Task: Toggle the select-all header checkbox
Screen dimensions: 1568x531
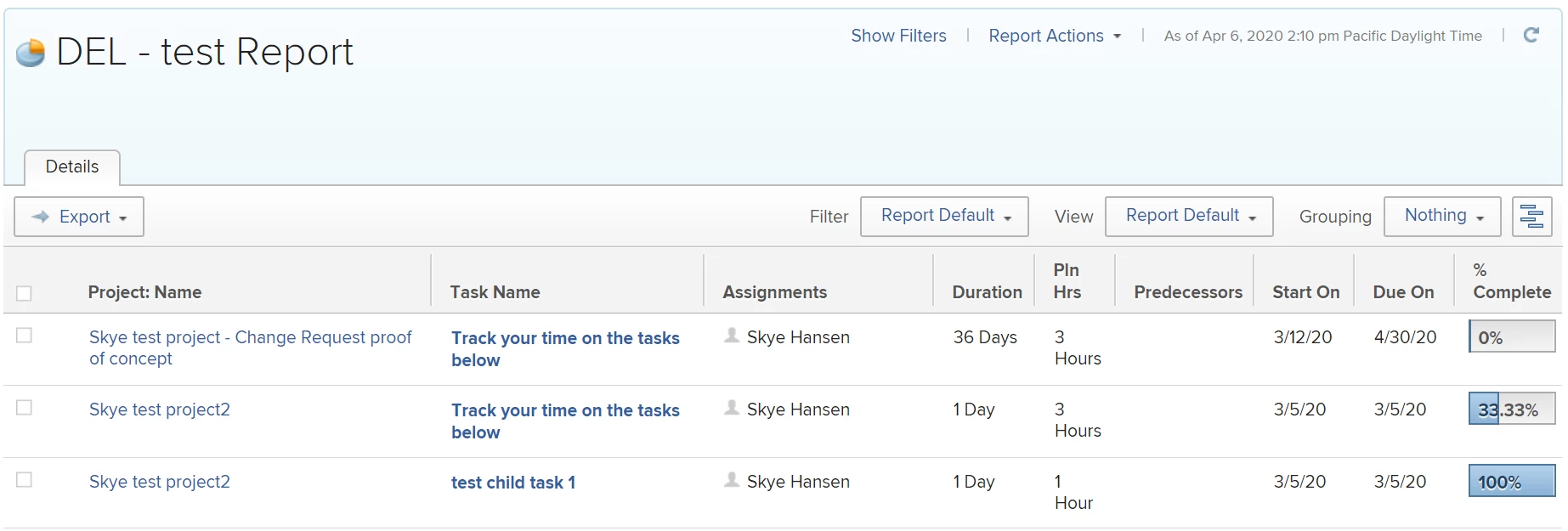Action: [24, 293]
